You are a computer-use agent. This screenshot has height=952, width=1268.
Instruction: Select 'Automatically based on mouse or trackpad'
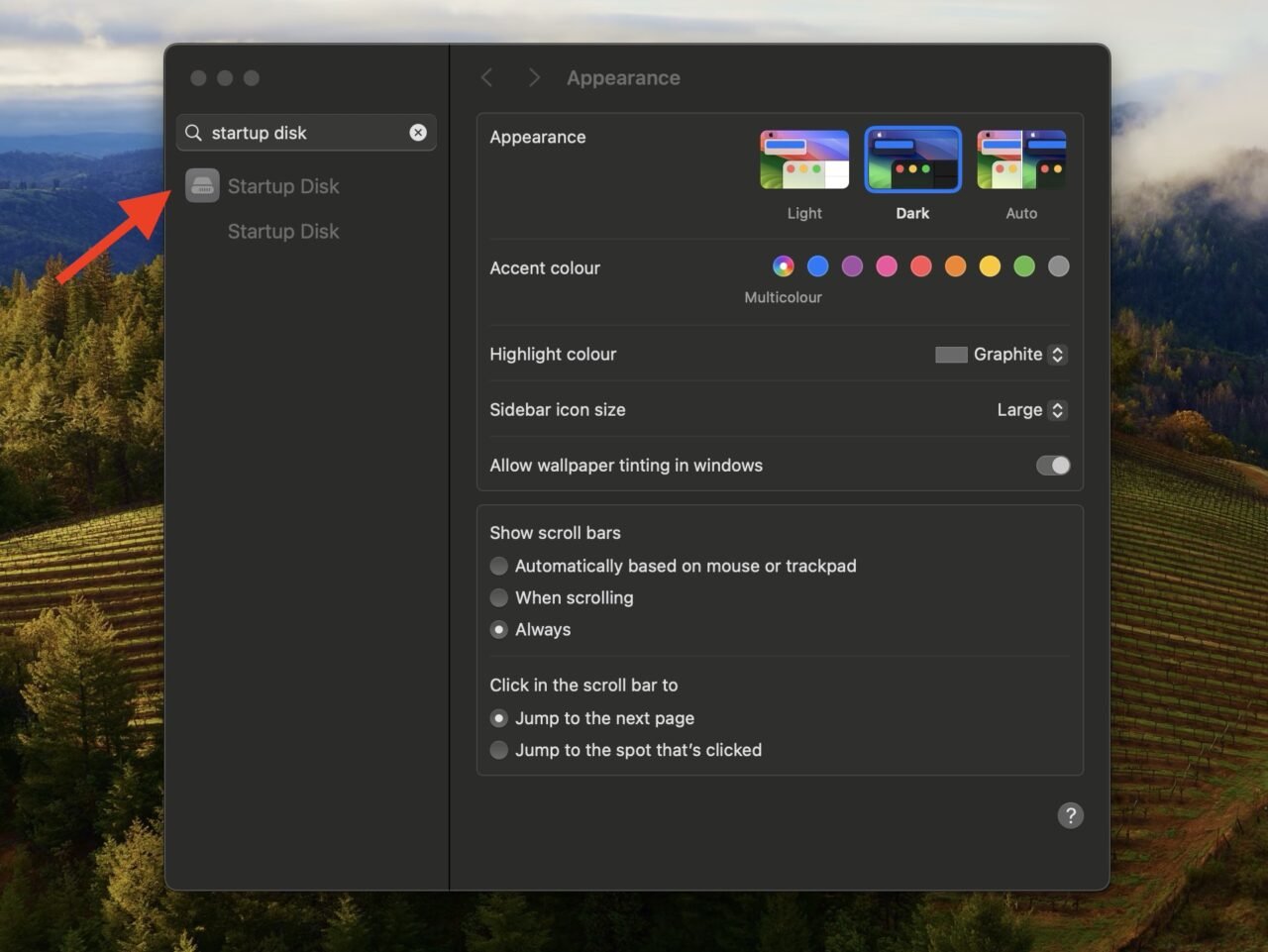(x=499, y=566)
